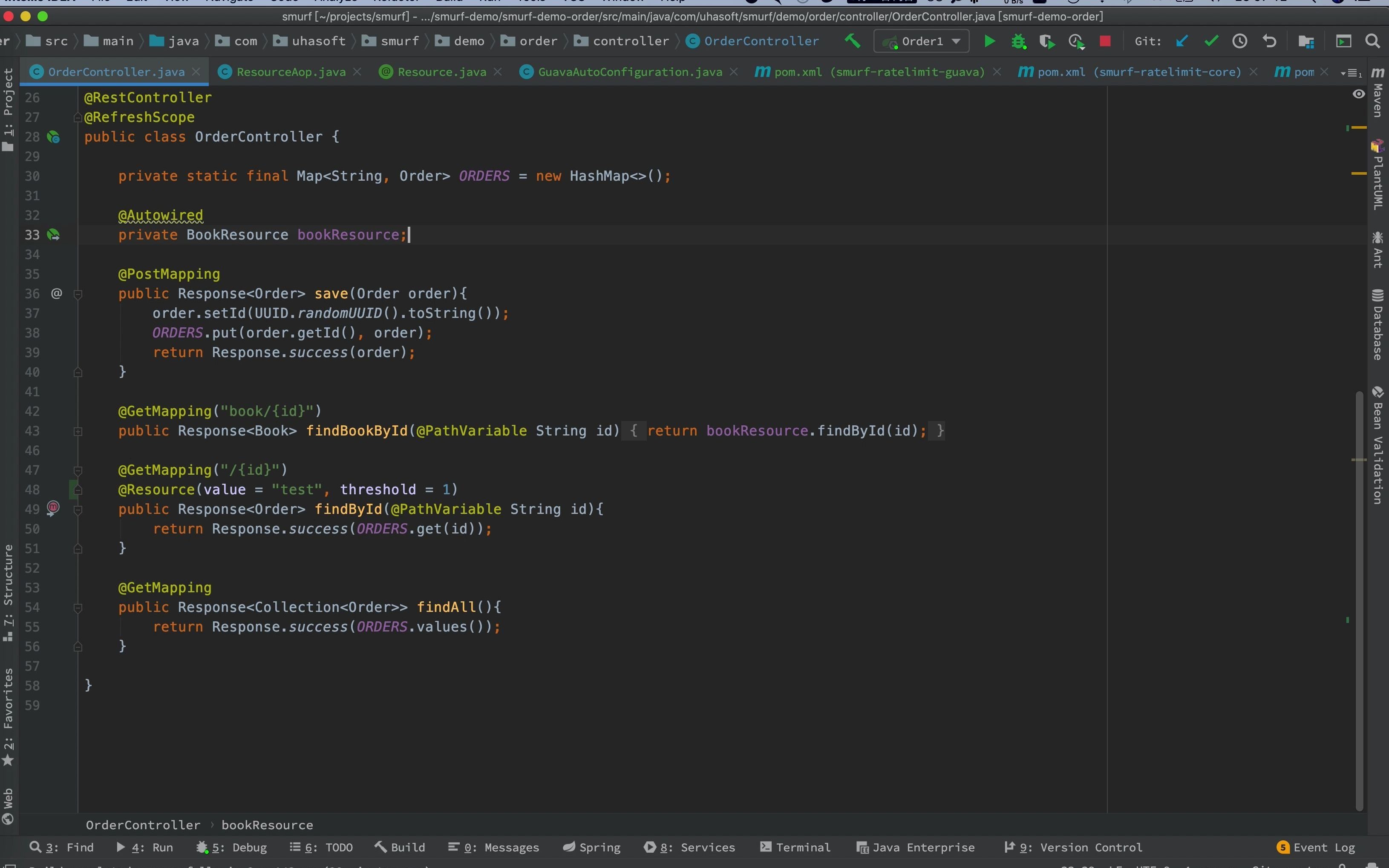Screen dimensions: 1389x868
Task: Stop the running process
Action: pyautogui.click(x=1105, y=41)
